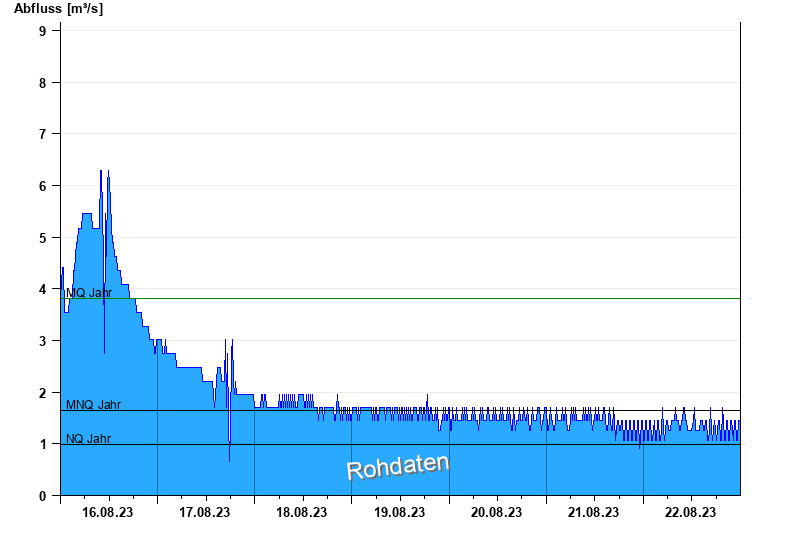Click the y-axis value 8
This screenshot has height=550, width=800.
click(x=43, y=83)
